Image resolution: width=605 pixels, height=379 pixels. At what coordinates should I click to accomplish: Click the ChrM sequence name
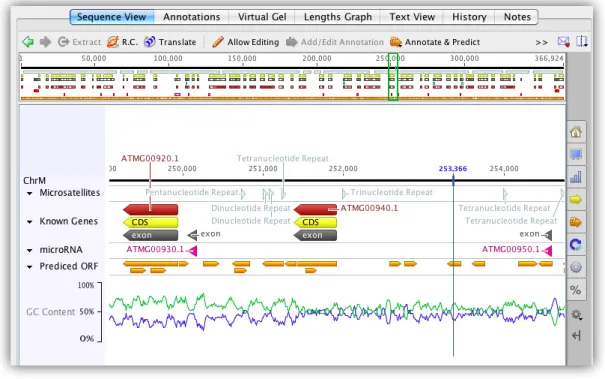(x=34, y=181)
